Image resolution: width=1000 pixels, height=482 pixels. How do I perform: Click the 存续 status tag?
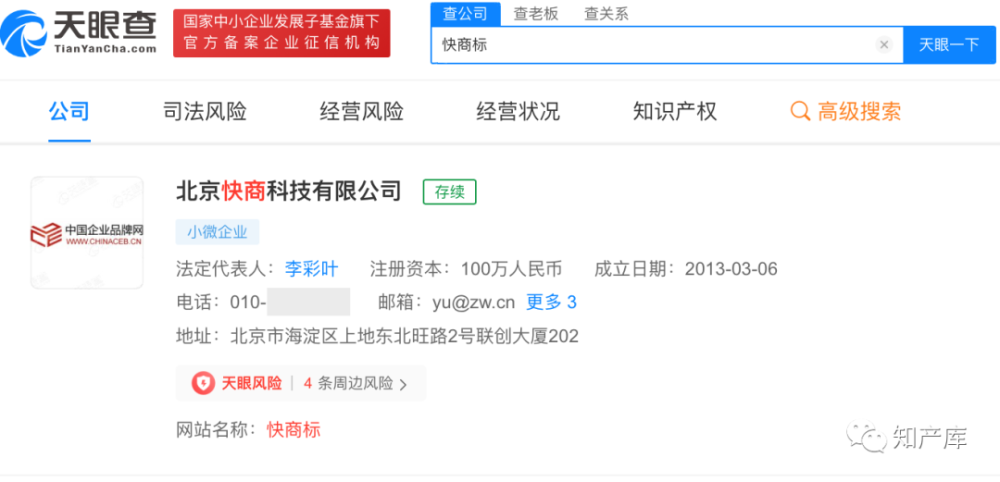pos(450,193)
